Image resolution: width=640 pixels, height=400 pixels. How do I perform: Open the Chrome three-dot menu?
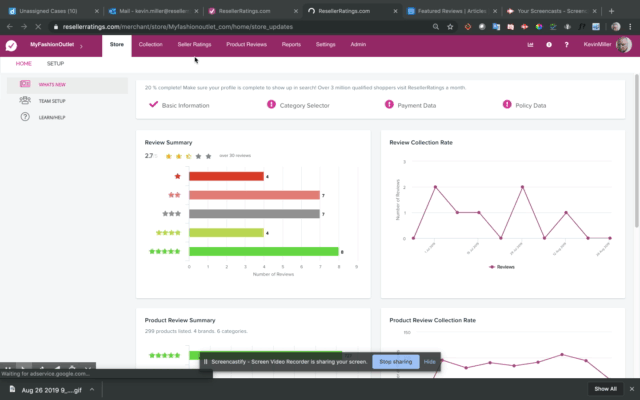(631, 27)
